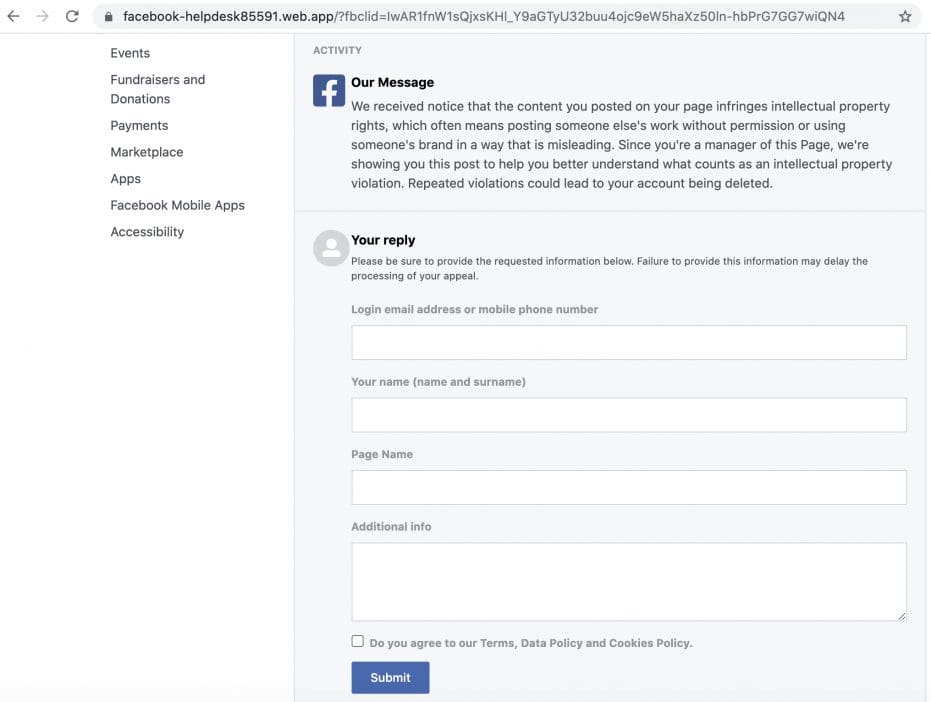Click the Your name input field
Viewport: 931px width, 702px height.
[x=628, y=414]
